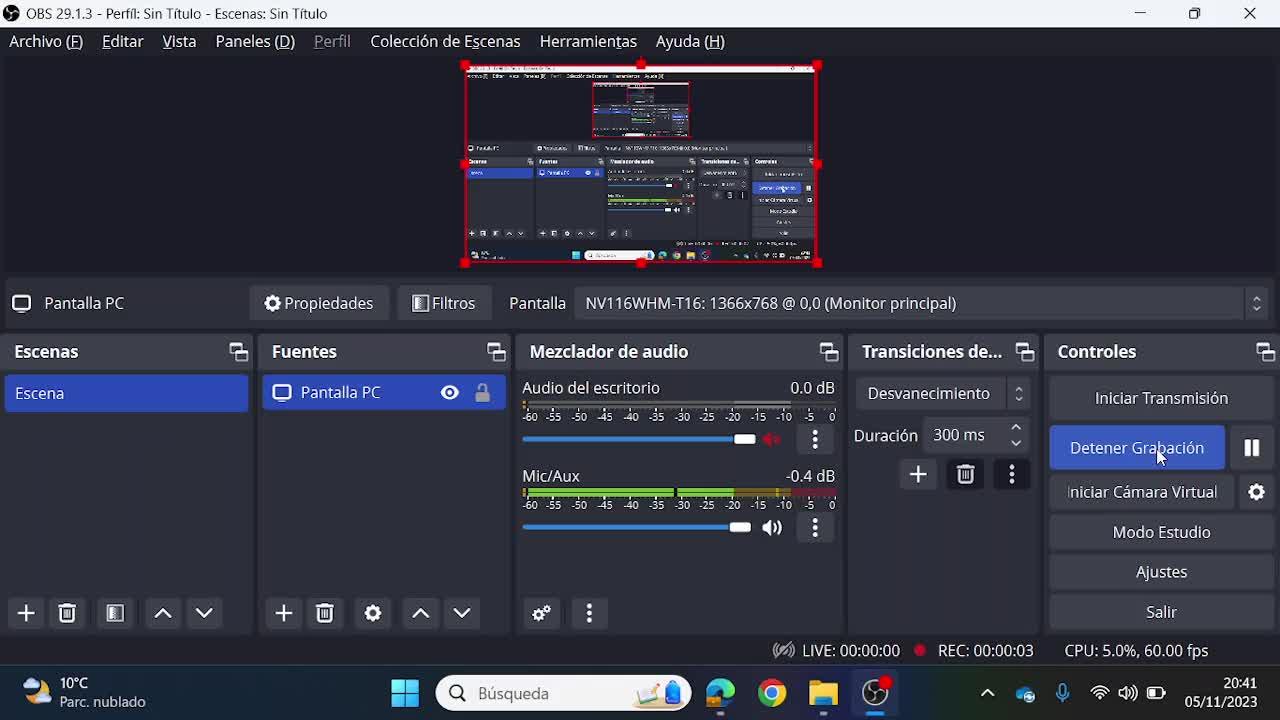The height and width of the screenshot is (720, 1280).
Task: Pause the recording
Action: (1251, 448)
